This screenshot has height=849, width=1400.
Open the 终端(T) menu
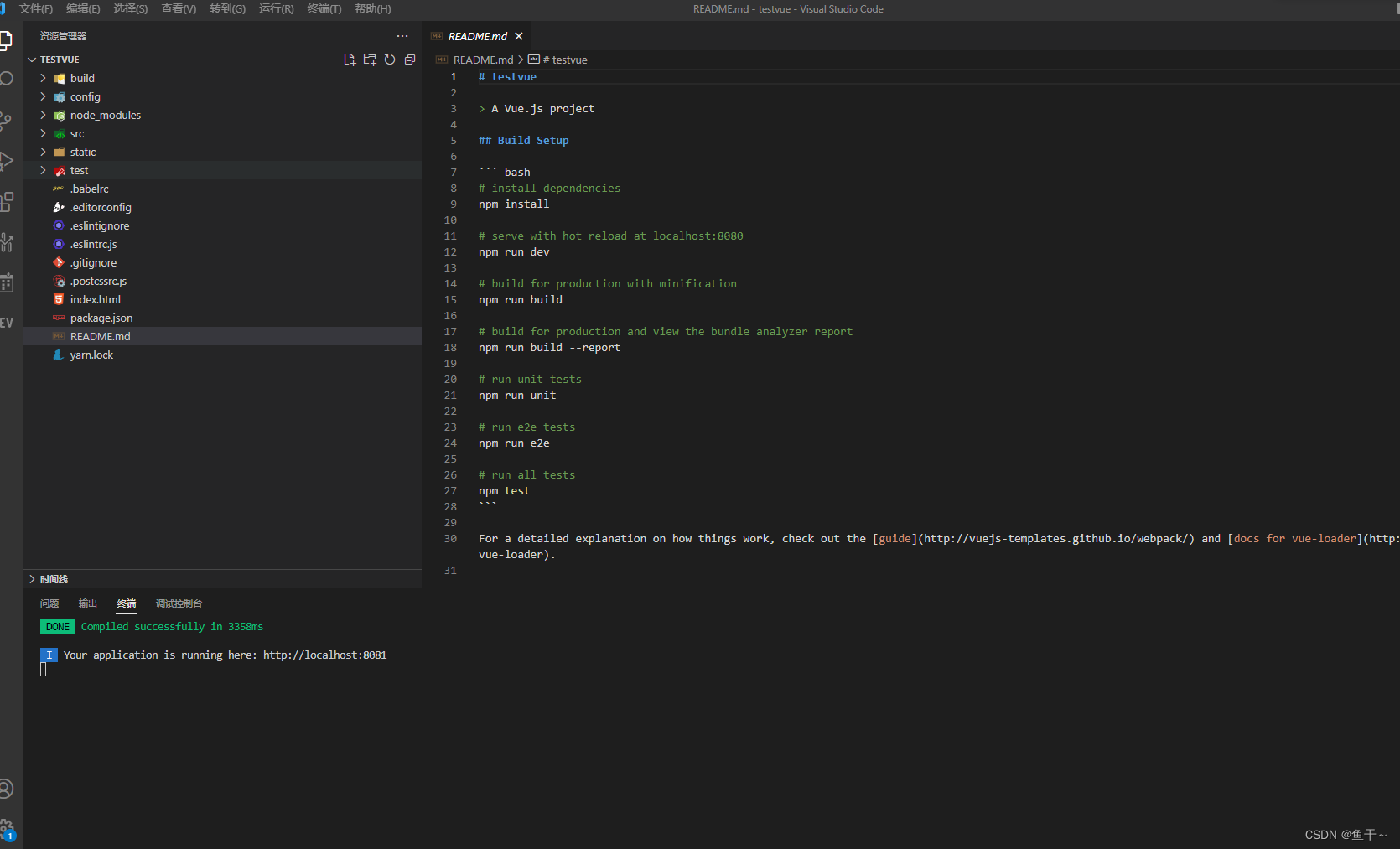click(x=324, y=8)
